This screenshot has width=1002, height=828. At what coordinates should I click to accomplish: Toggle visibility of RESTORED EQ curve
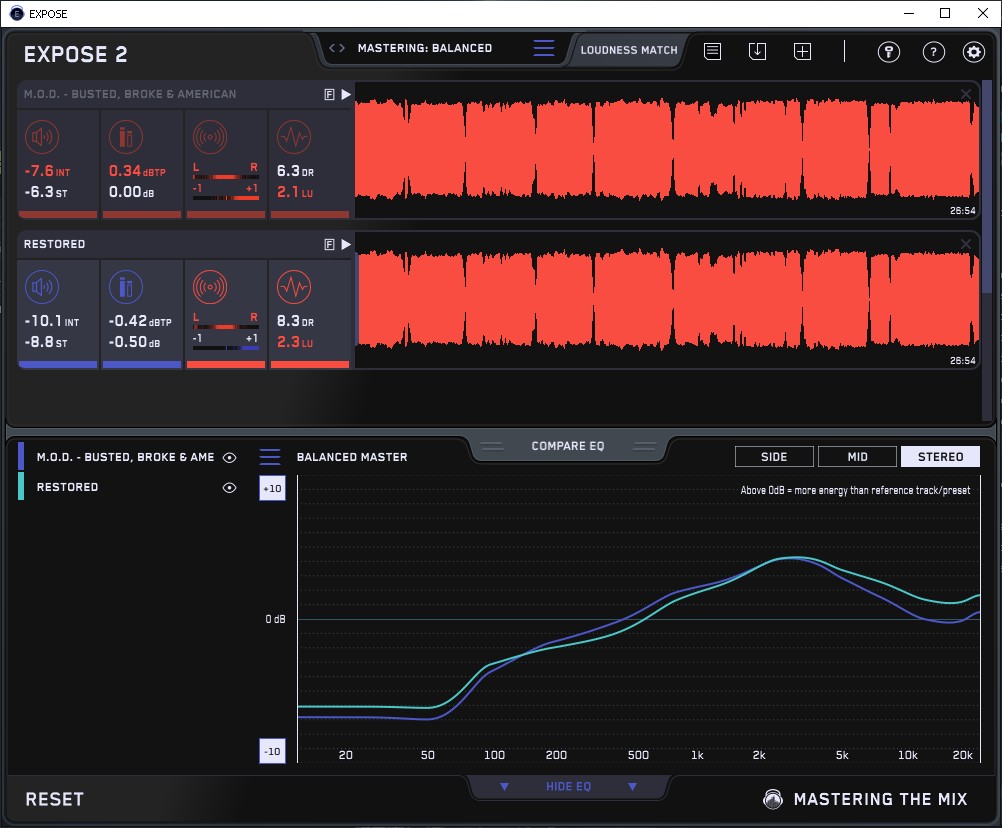230,488
